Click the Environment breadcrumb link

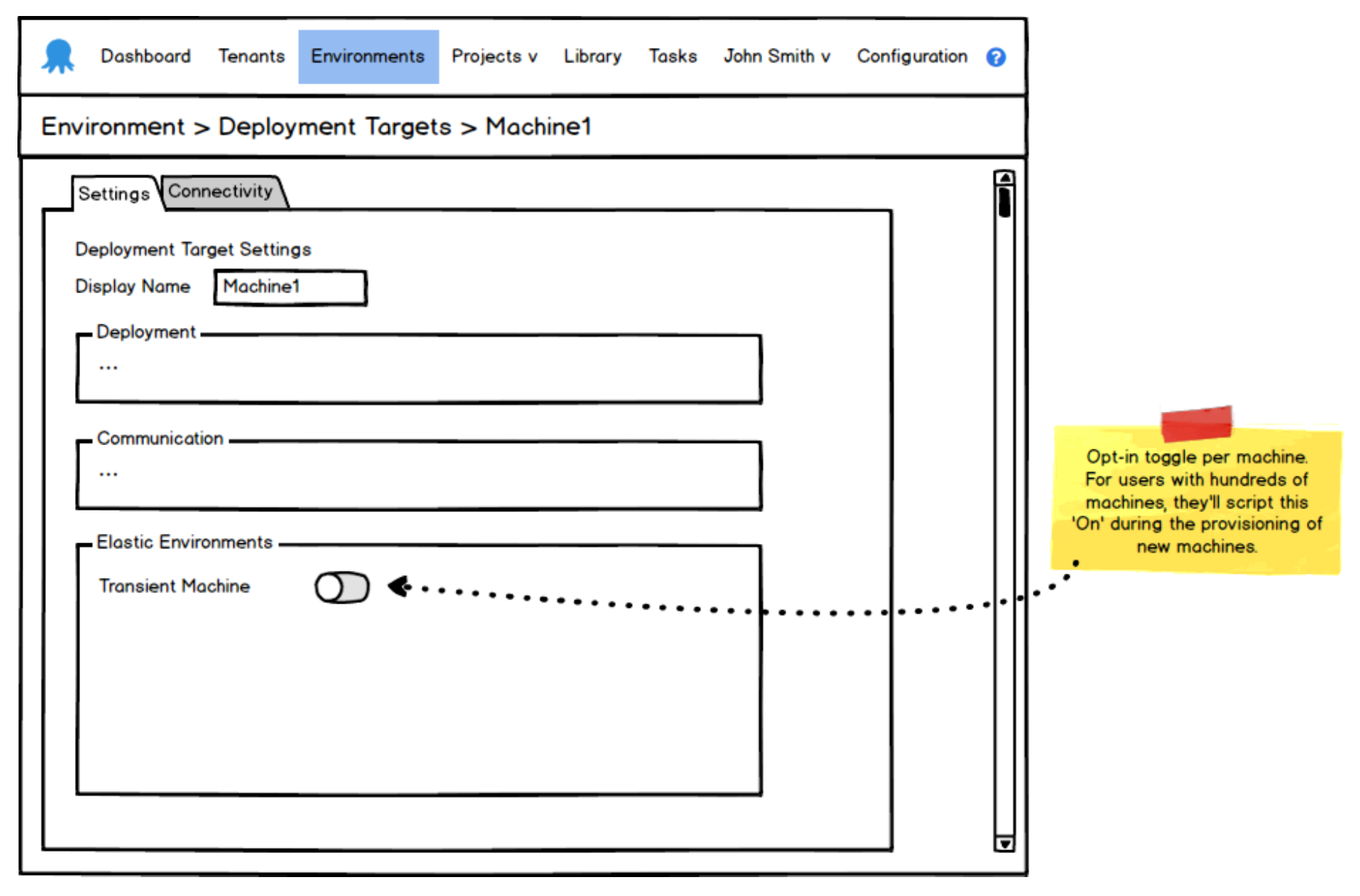click(113, 127)
